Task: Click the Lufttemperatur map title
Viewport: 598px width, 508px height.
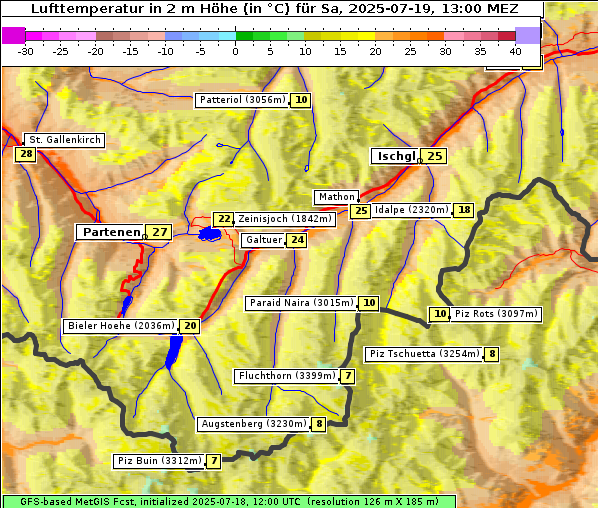Action: [x=274, y=8]
